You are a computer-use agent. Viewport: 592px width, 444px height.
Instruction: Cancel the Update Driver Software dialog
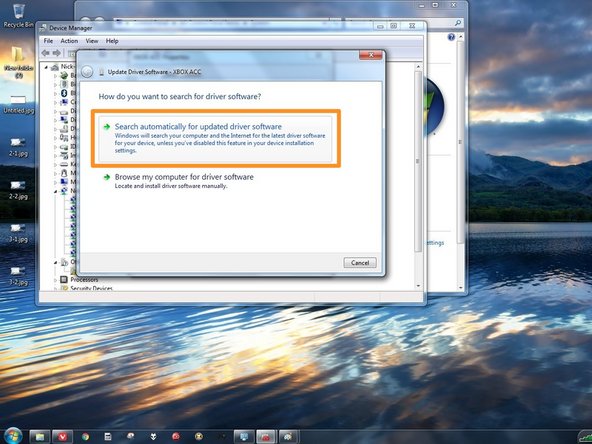point(360,263)
